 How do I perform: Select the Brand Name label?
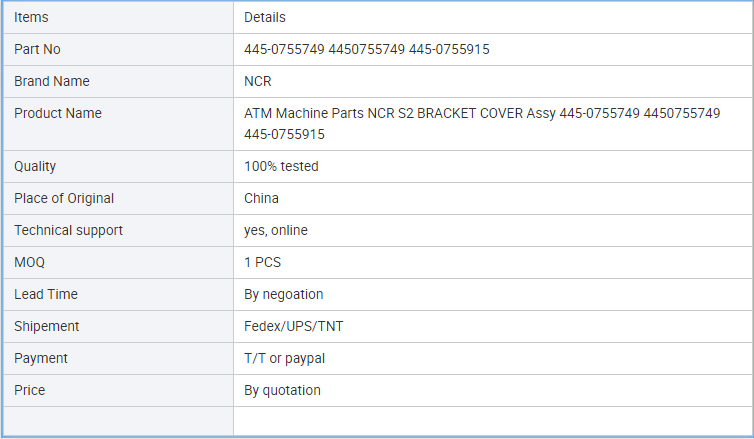pyautogui.click(x=51, y=81)
